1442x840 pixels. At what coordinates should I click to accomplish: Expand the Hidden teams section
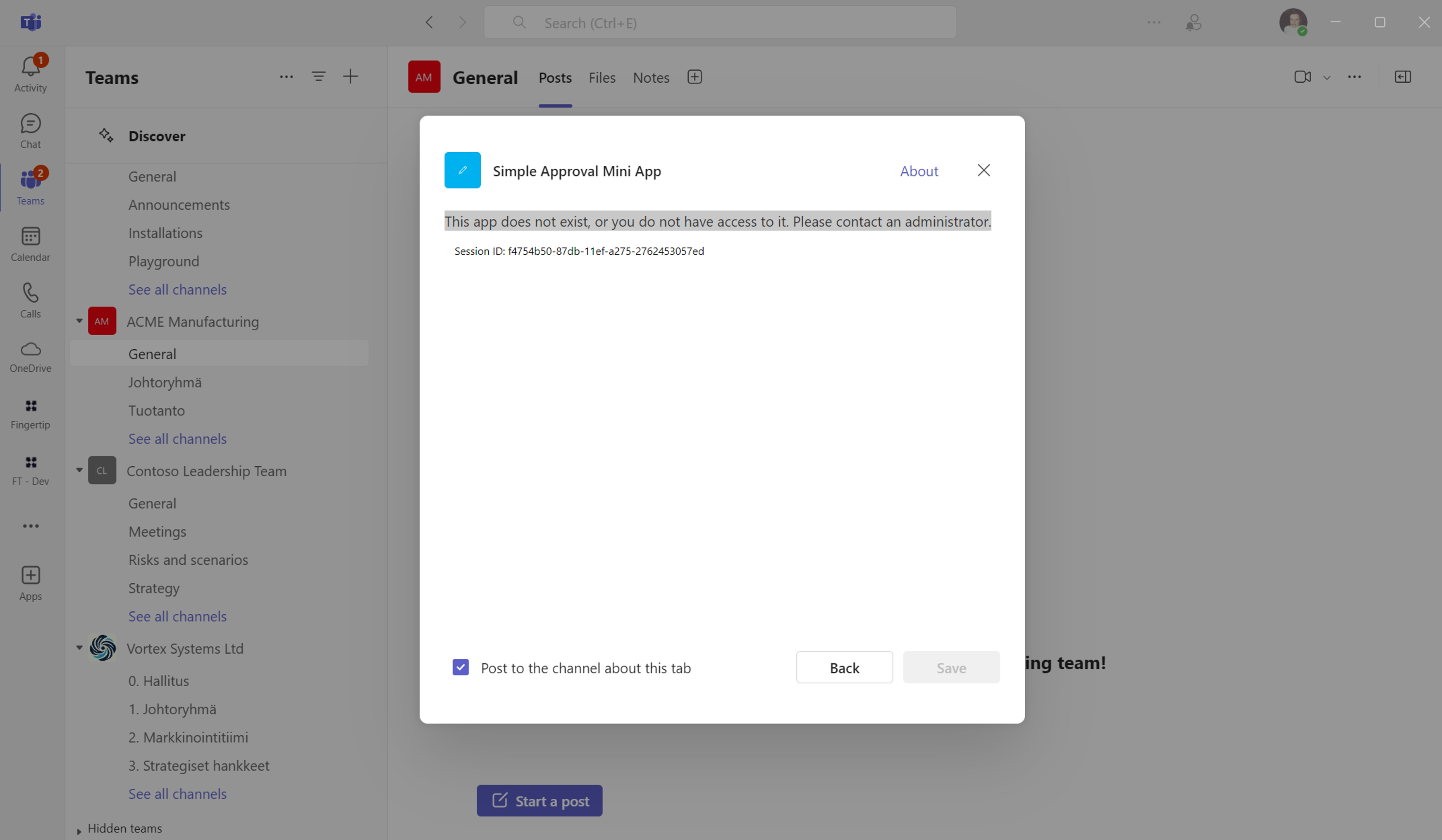[x=79, y=829]
